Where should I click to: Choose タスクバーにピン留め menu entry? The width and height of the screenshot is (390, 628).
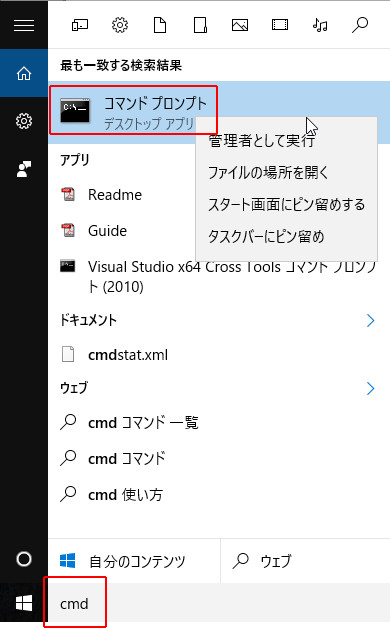coord(286,236)
